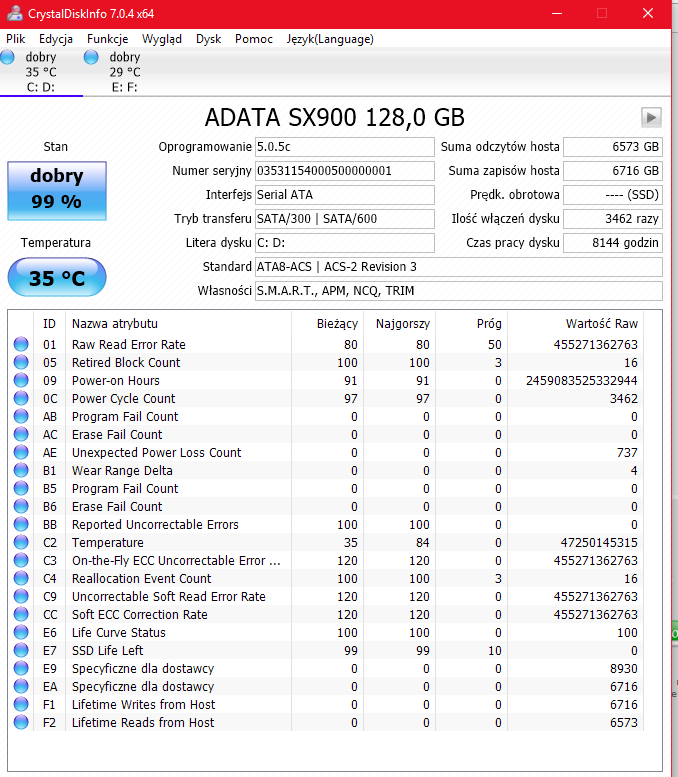The width and height of the screenshot is (678, 777).
Task: Click status circle for Power Cycle Count
Action: tap(21, 398)
